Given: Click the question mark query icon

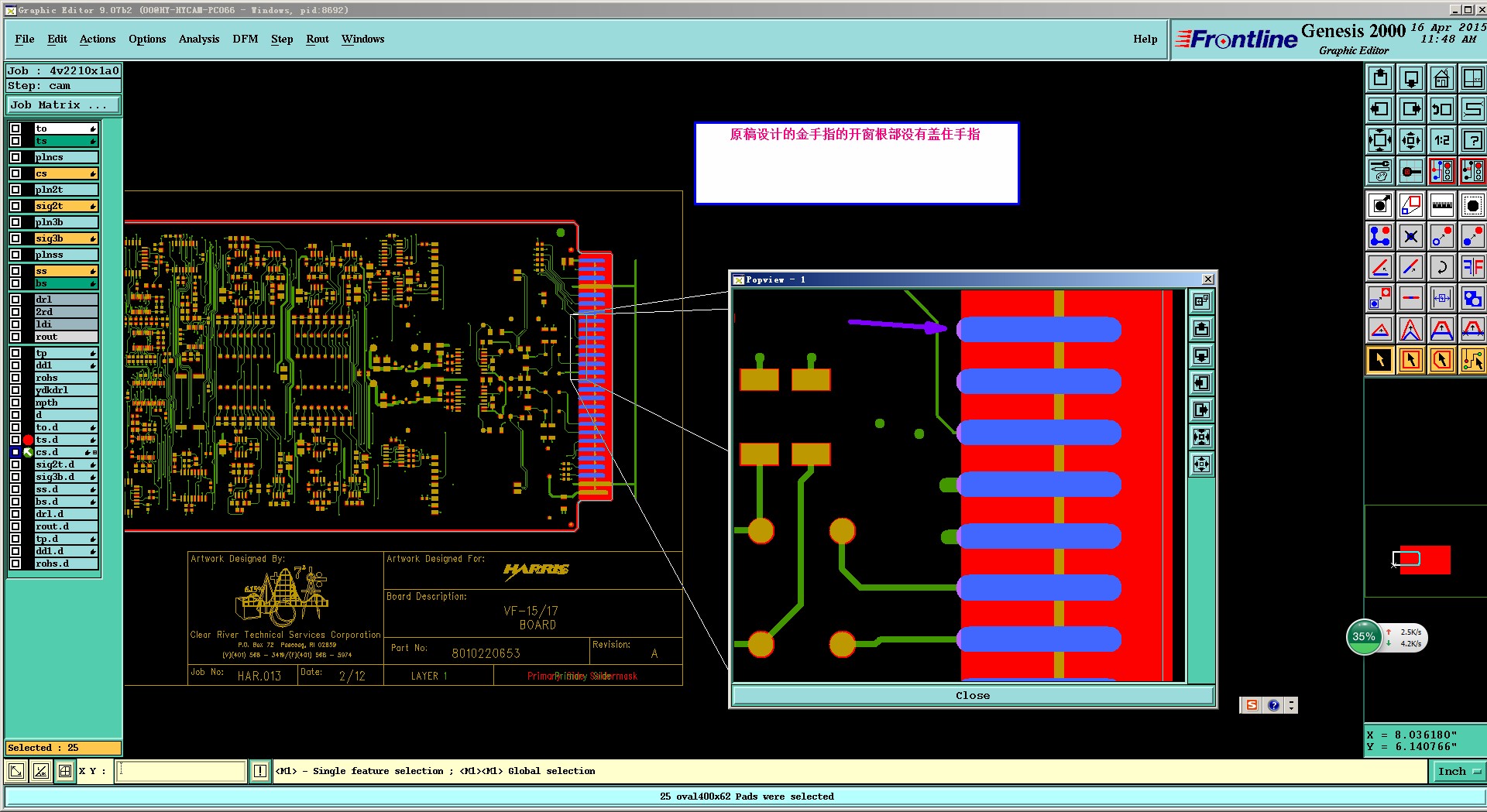Looking at the screenshot, I should coord(1472,140).
